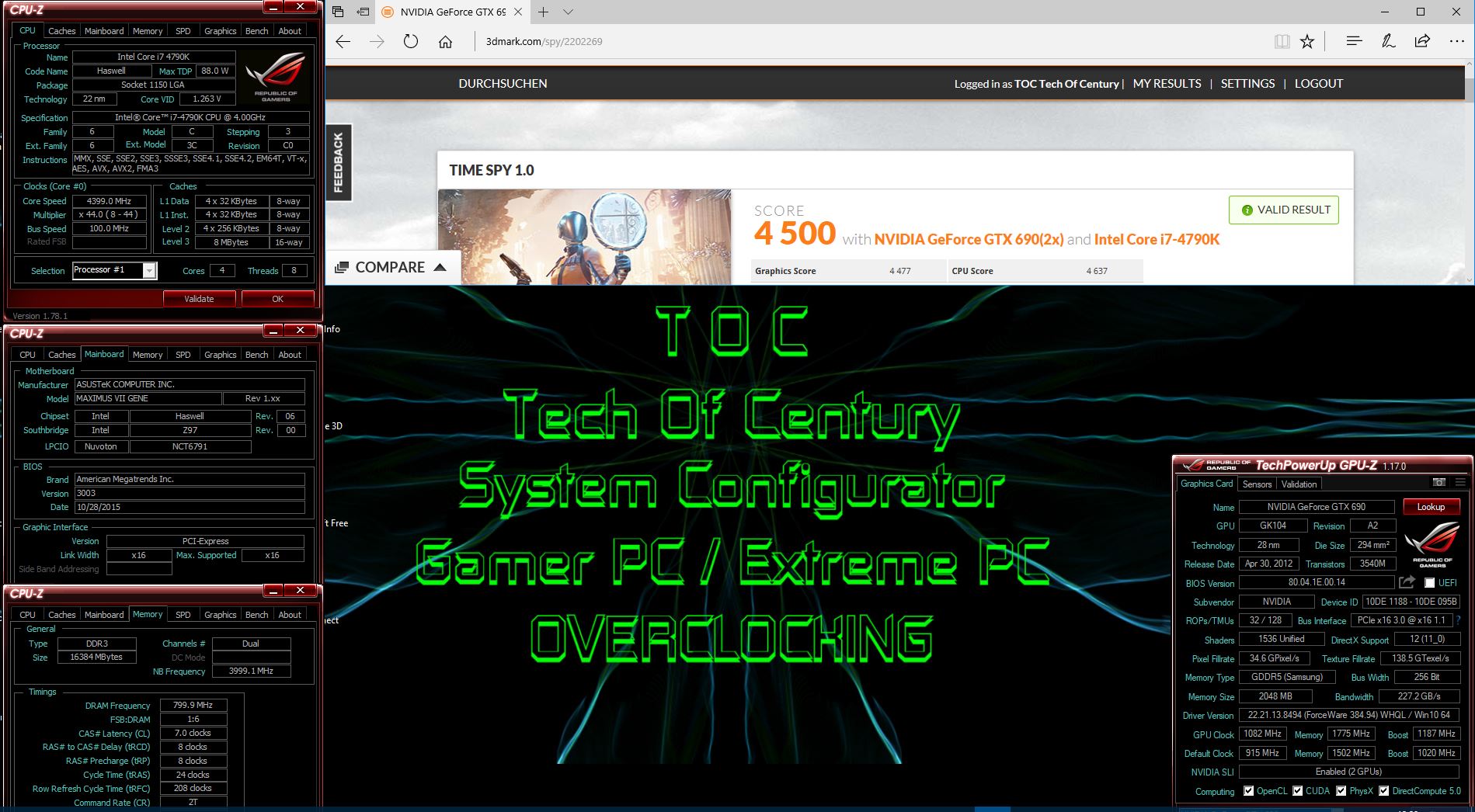Open the Processor #1 selection dropdown
1475x812 pixels.
pyautogui.click(x=149, y=271)
